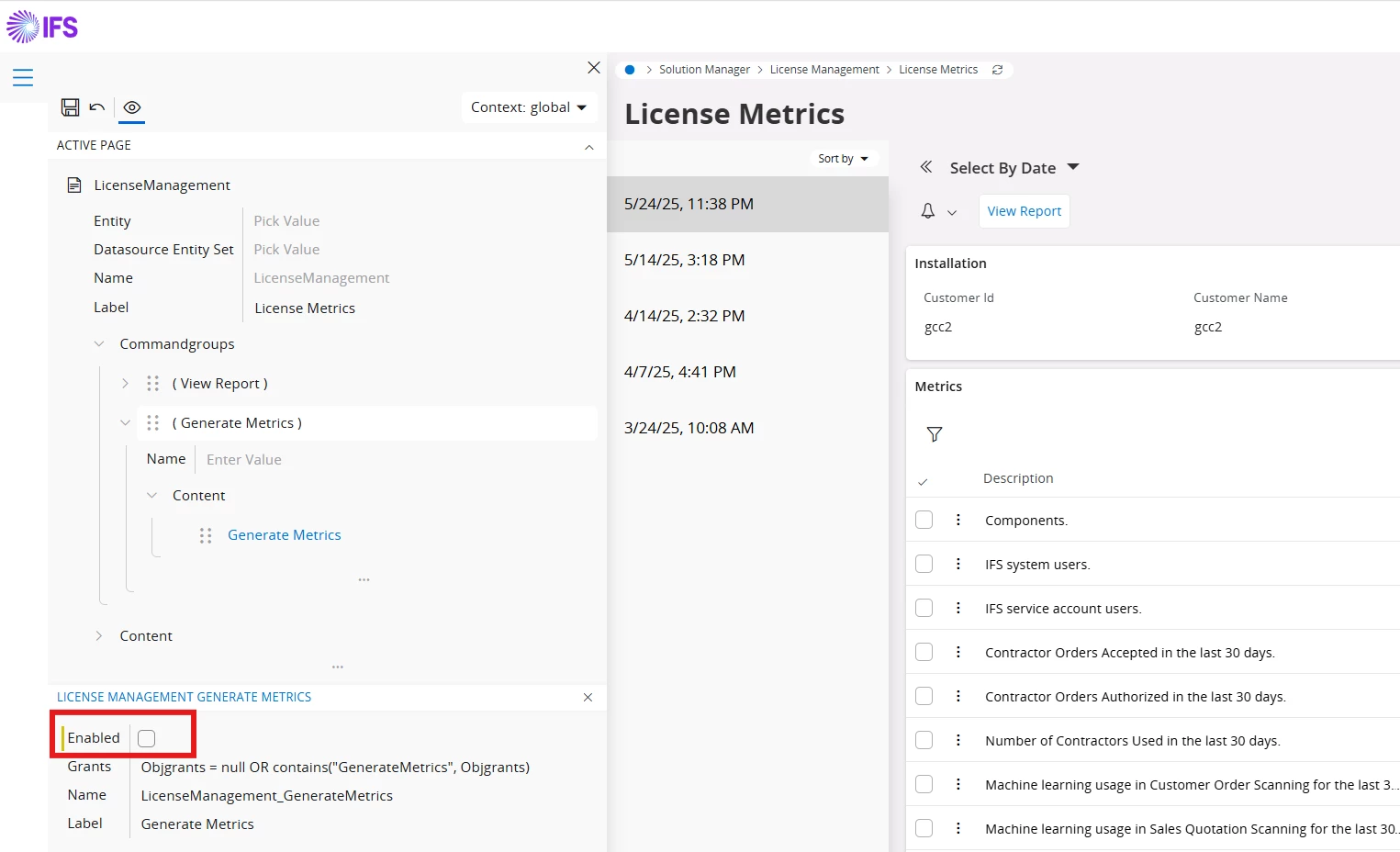Open Datasource Entity Set Pick Value field
The height and width of the screenshot is (852, 1400).
pyautogui.click(x=286, y=250)
